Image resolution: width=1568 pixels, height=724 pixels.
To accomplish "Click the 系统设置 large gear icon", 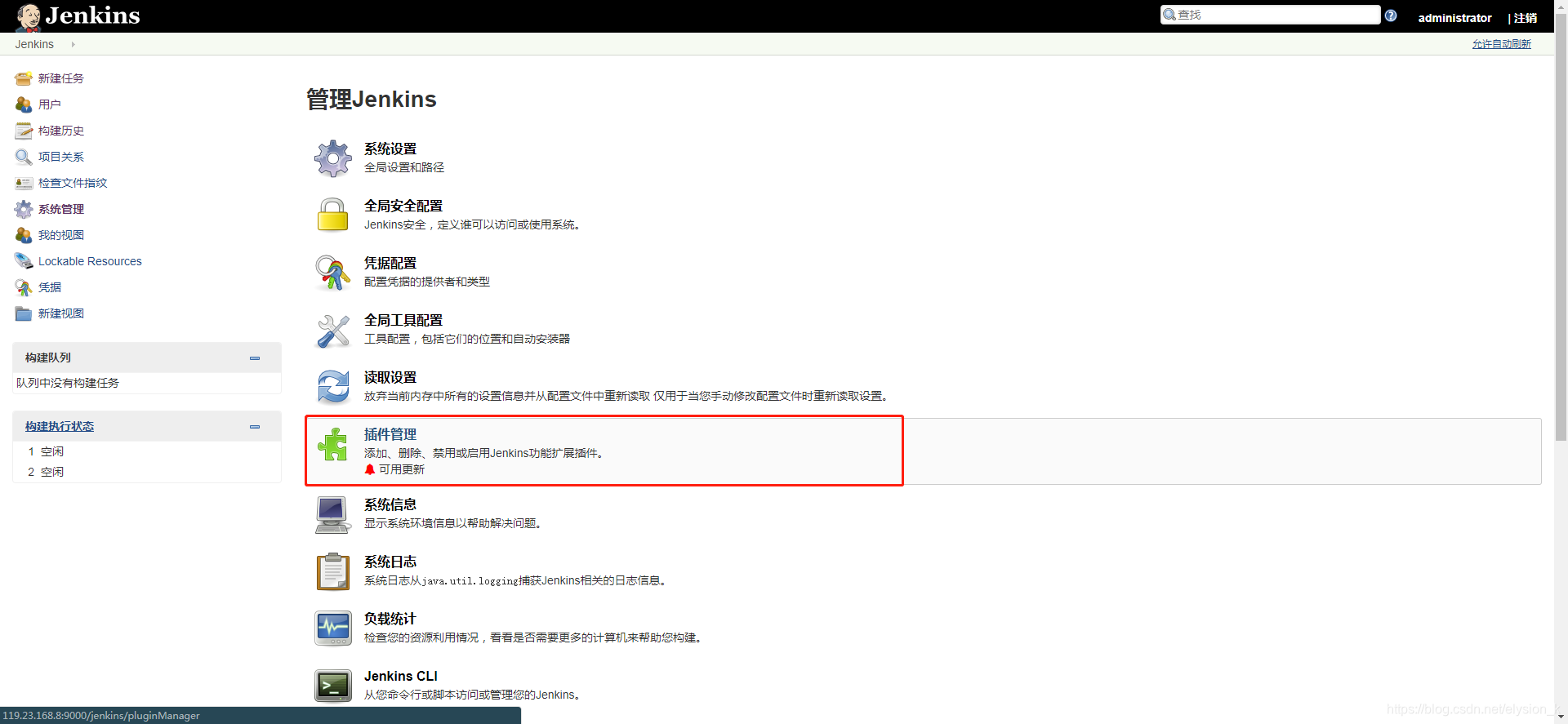I will 333,158.
